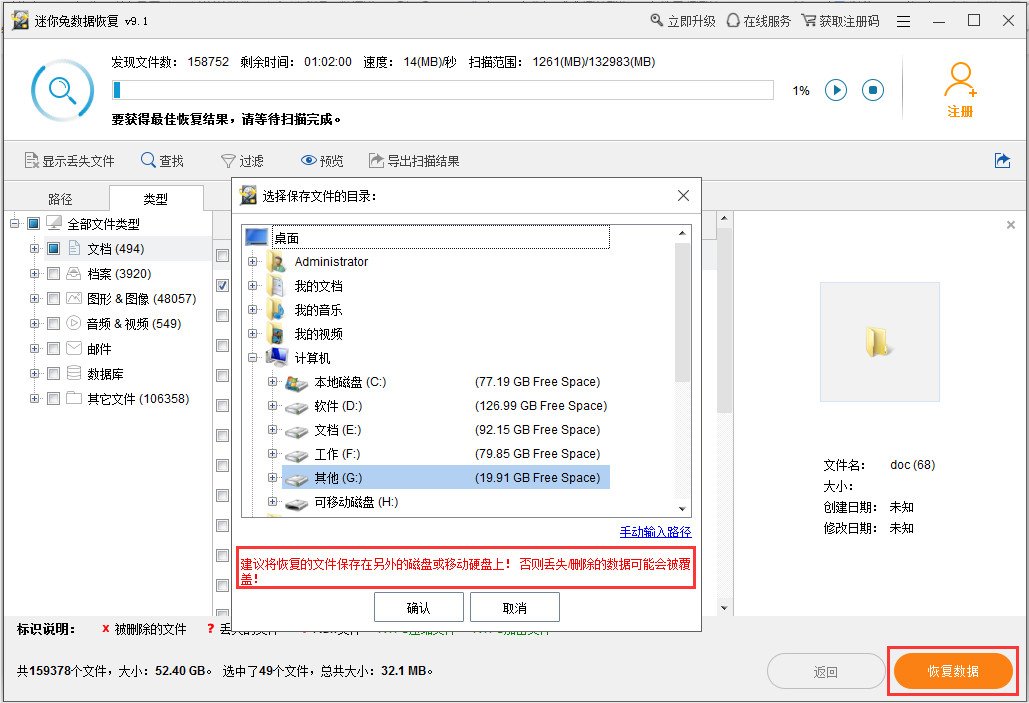Select the My Documents folder icon
This screenshot has width=1029, height=703.
click(x=276, y=286)
